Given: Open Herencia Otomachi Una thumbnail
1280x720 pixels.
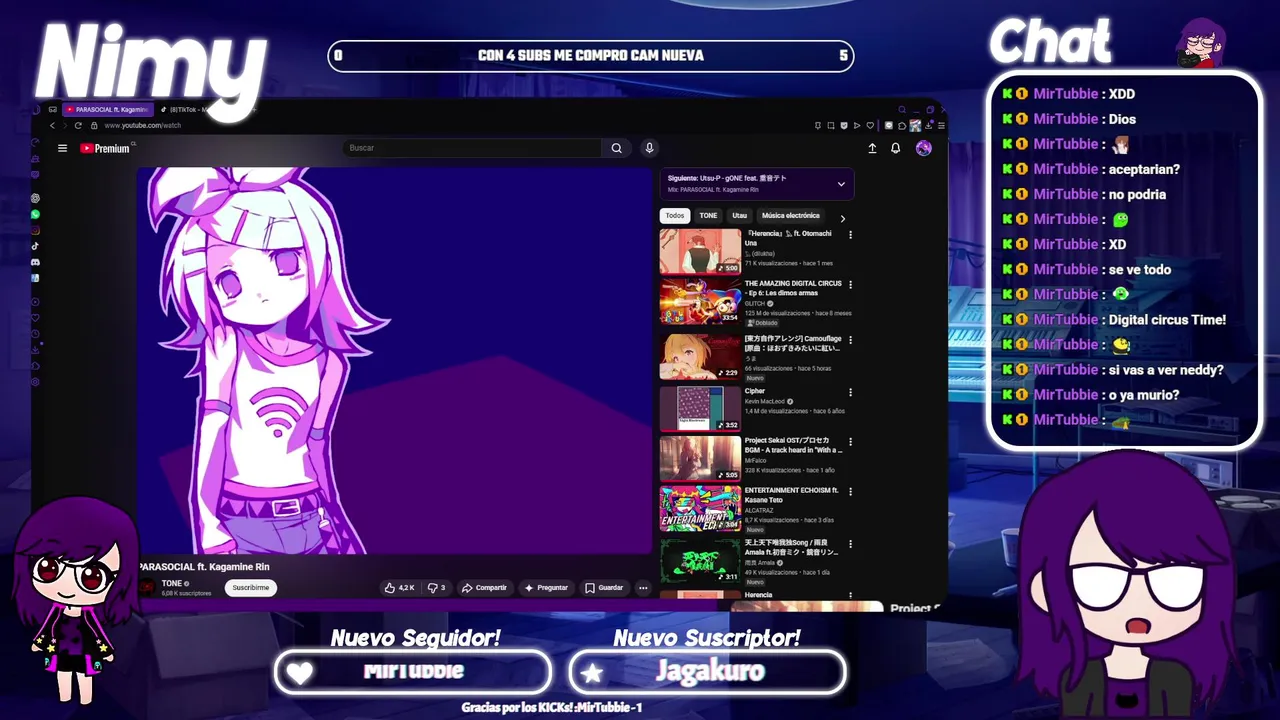Looking at the screenshot, I should (x=700, y=251).
